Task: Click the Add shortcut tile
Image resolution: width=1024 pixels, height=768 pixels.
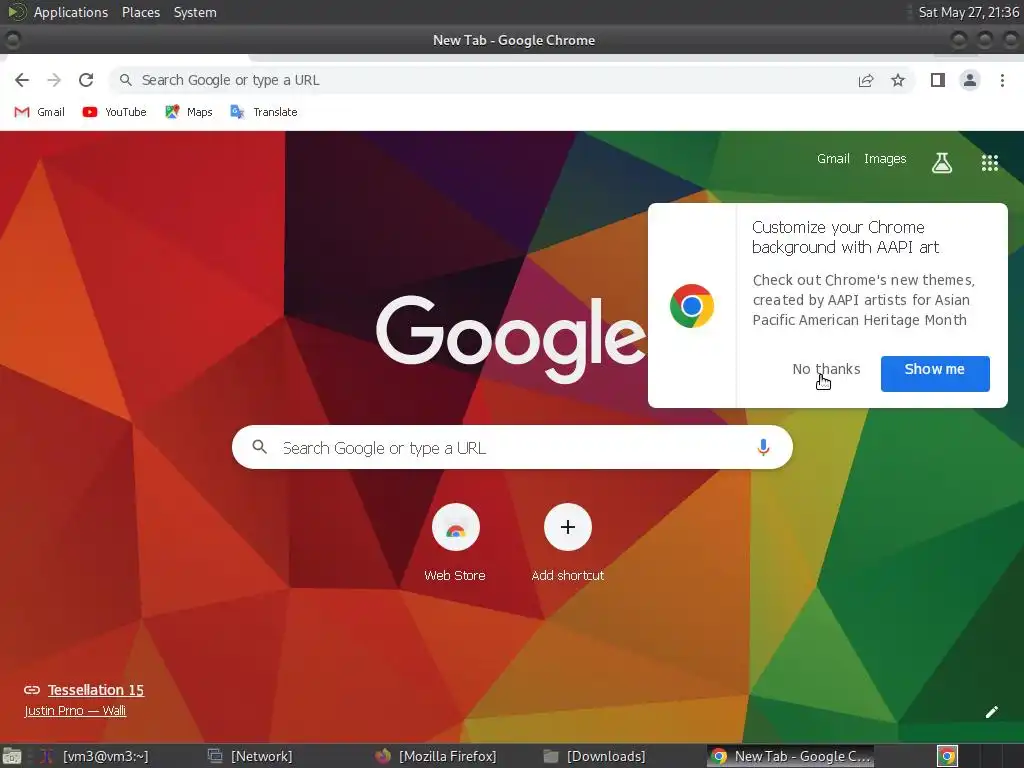Action: [568, 543]
